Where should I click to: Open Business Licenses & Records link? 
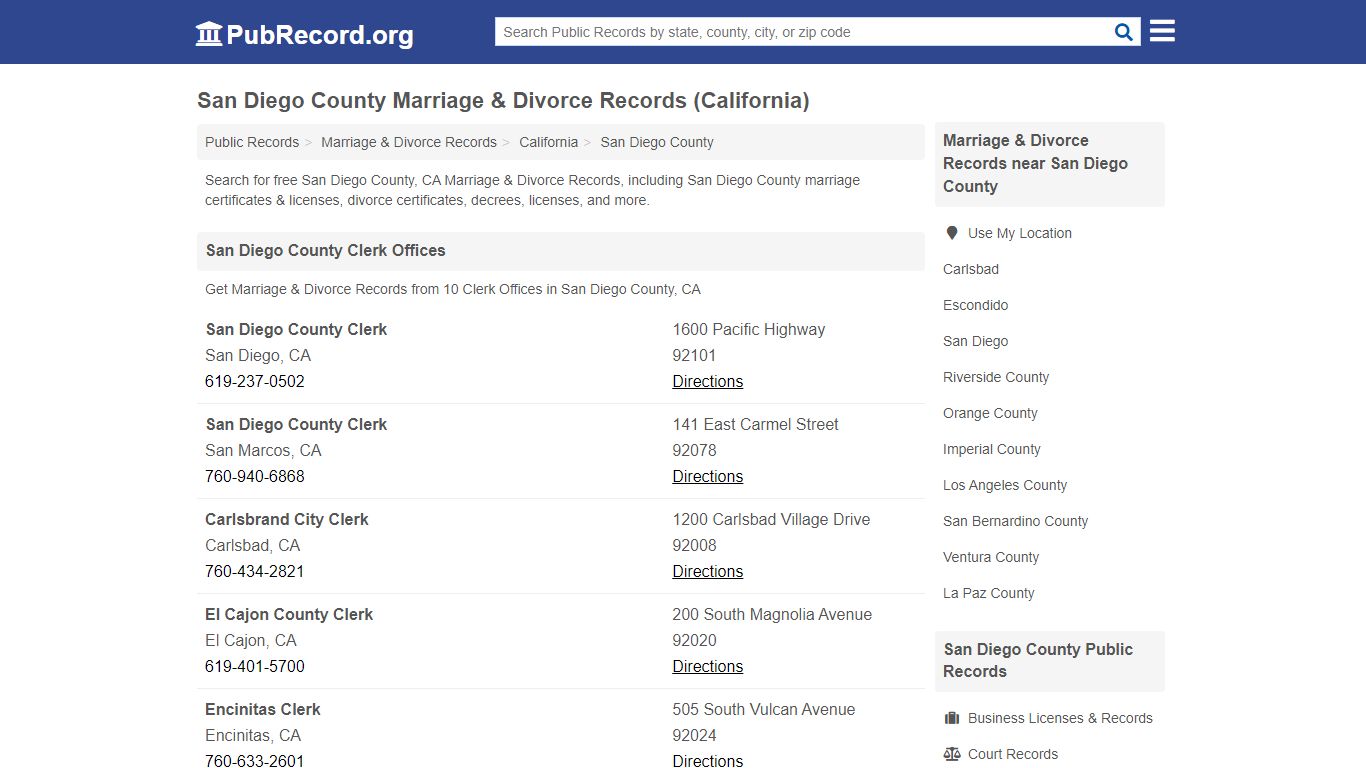pyautogui.click(x=1060, y=718)
